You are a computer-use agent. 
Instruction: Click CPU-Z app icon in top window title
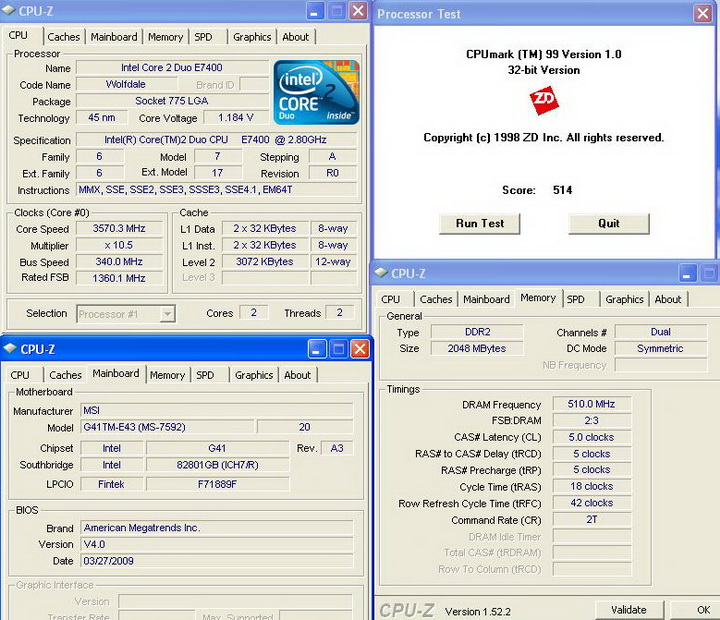pyautogui.click(x=9, y=11)
